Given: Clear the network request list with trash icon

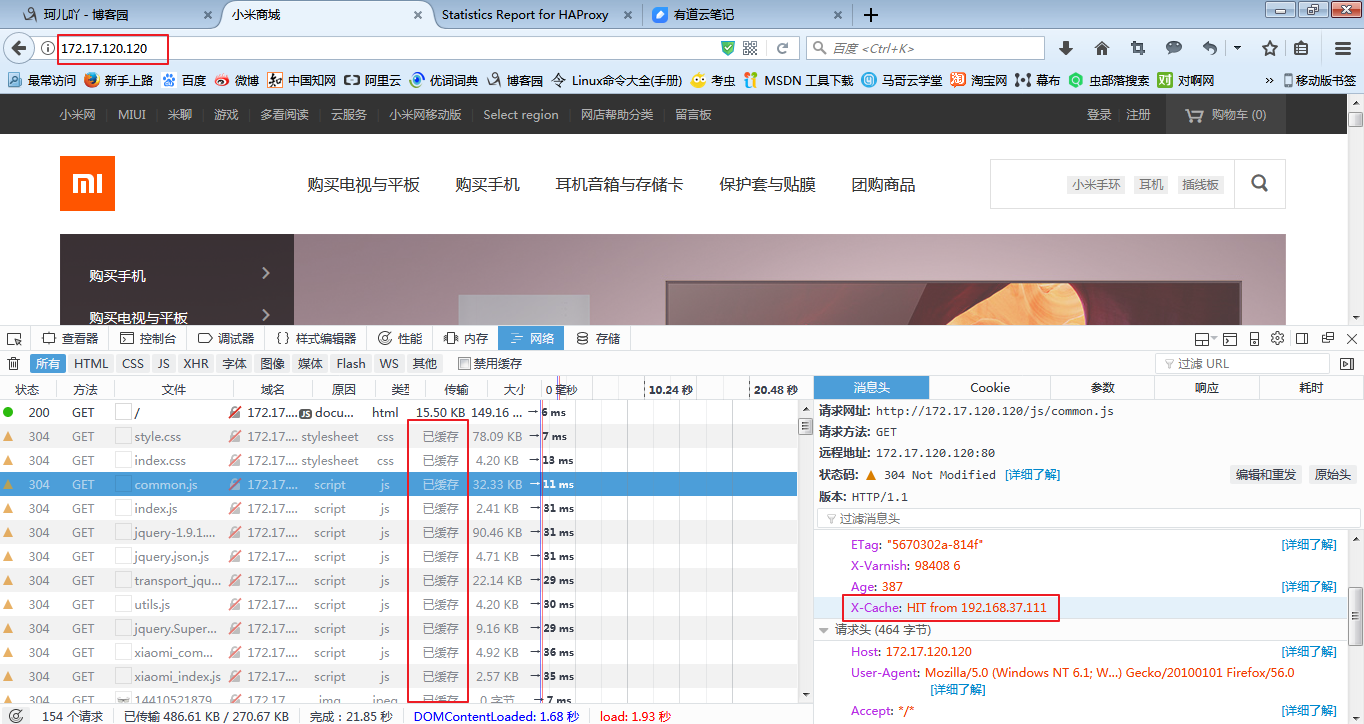Looking at the screenshot, I should (x=13, y=363).
